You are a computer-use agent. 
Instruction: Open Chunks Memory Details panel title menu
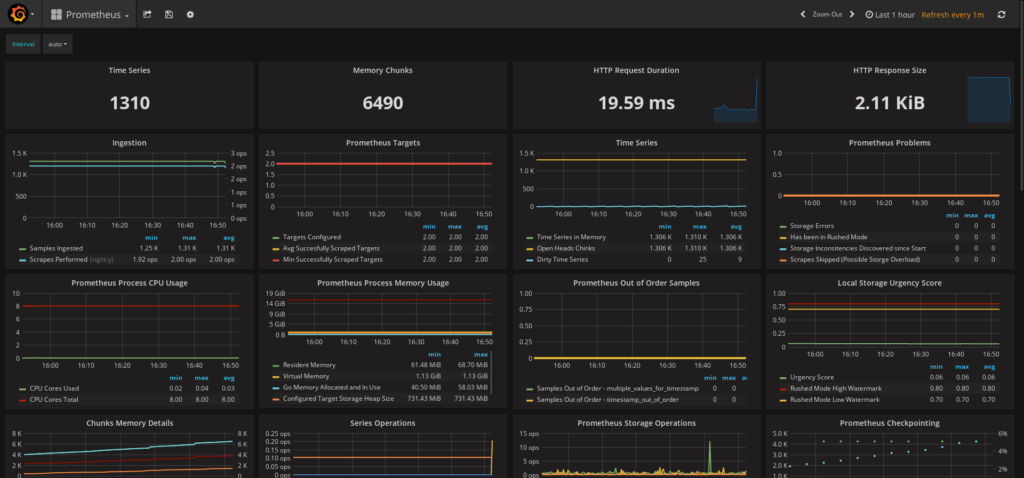coord(129,423)
